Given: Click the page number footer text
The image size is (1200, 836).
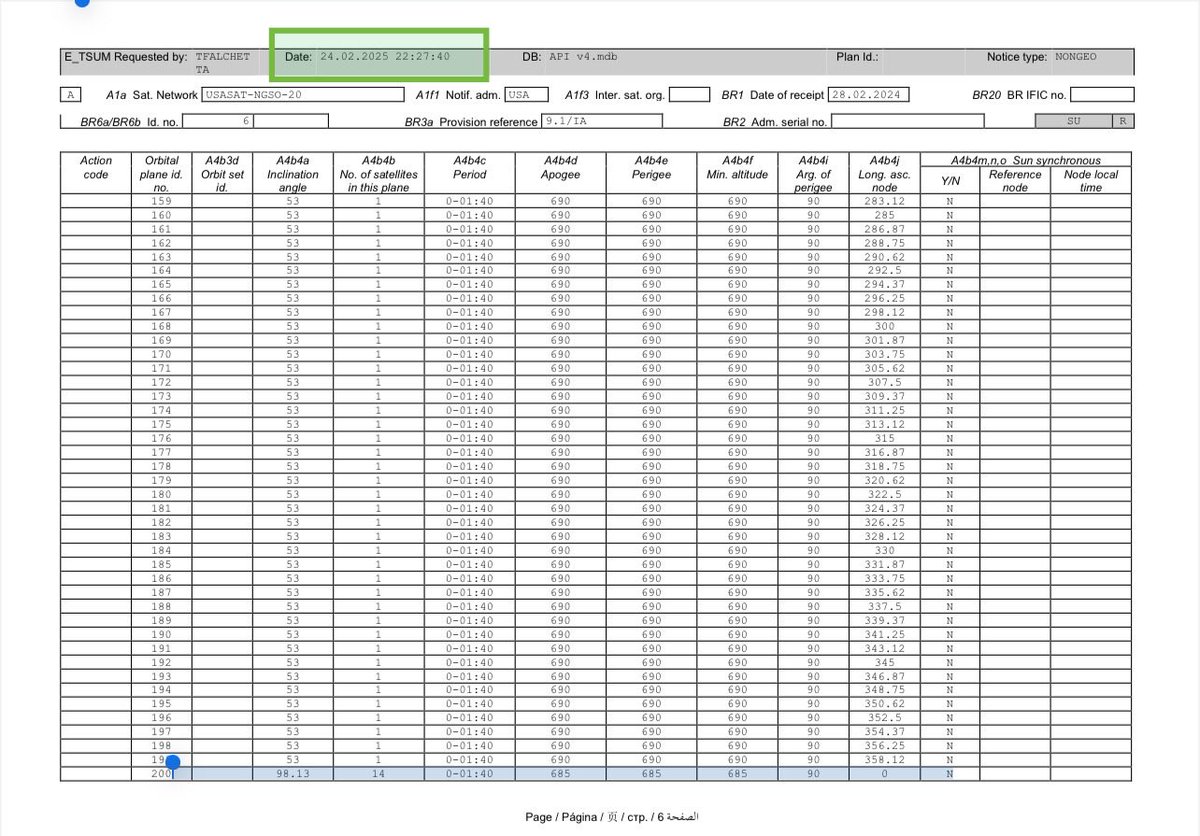Looking at the screenshot, I should click(x=611, y=817).
